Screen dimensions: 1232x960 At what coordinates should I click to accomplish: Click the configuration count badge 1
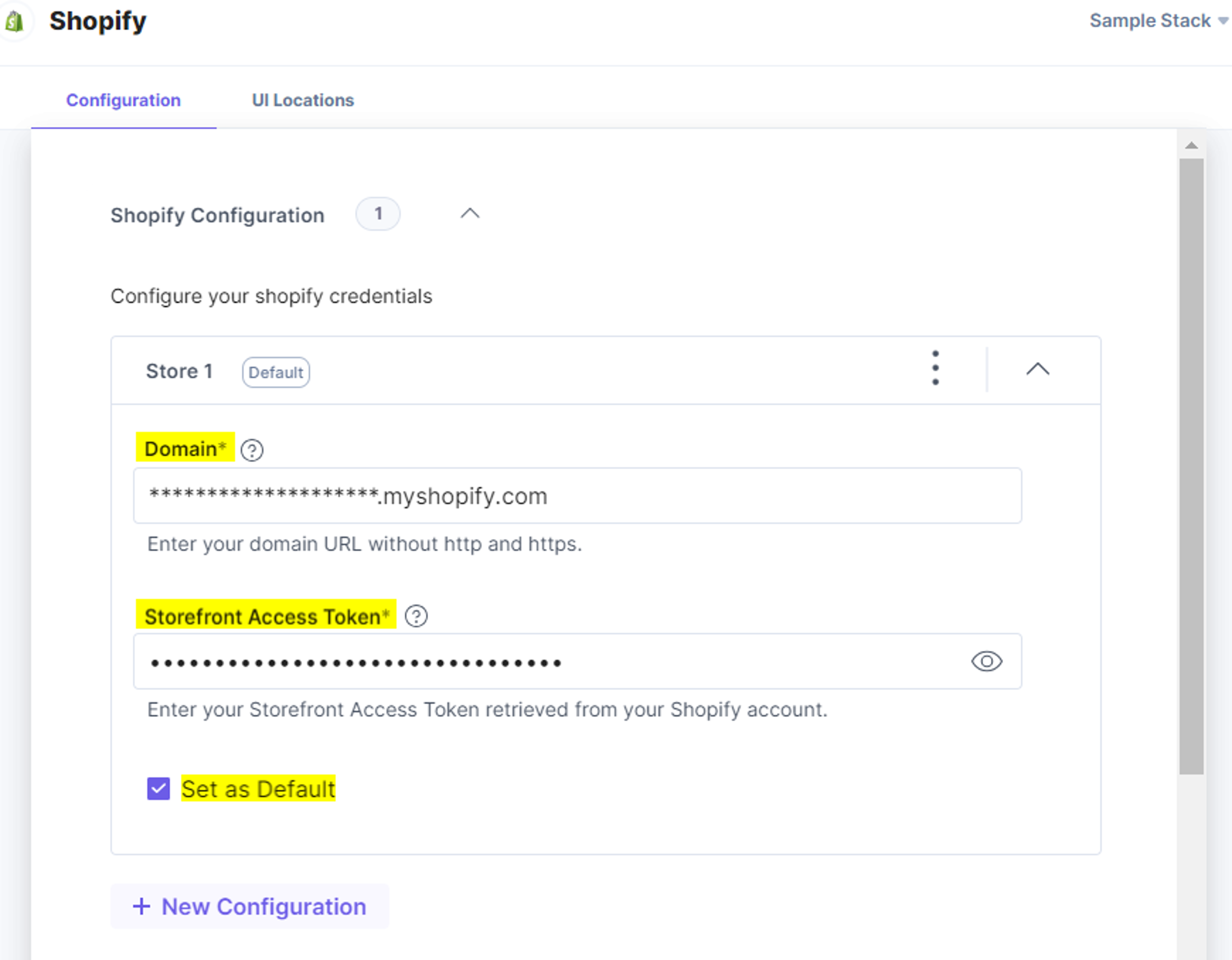378,214
